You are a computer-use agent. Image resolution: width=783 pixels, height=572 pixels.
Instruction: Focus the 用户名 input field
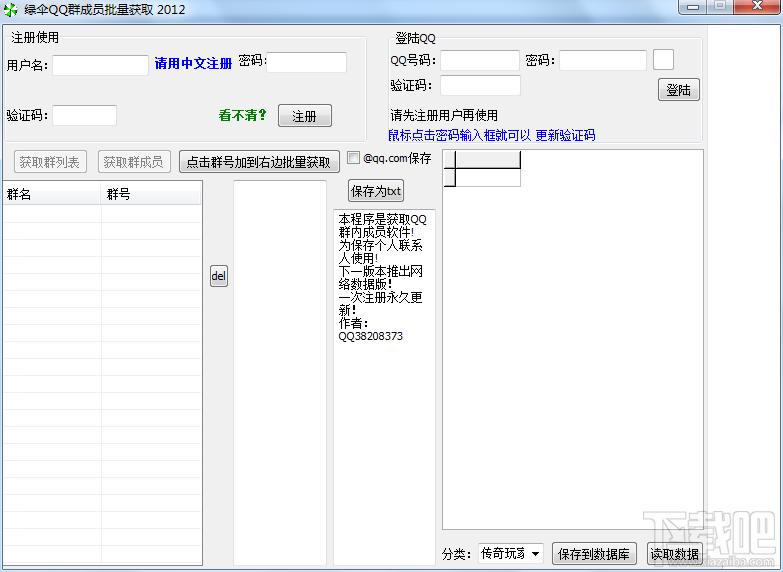coord(100,65)
